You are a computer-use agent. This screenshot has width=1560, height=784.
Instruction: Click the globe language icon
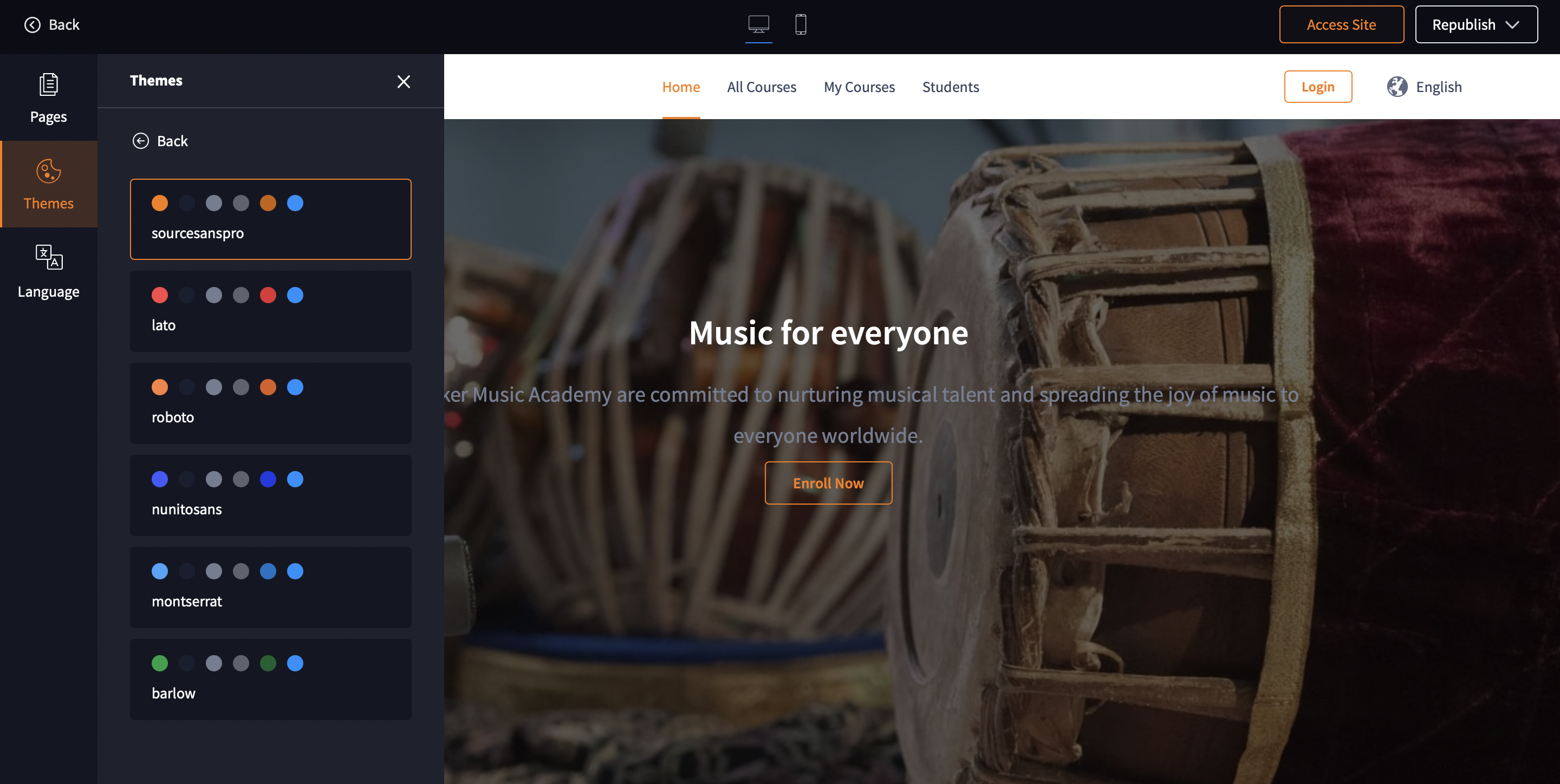(1396, 87)
